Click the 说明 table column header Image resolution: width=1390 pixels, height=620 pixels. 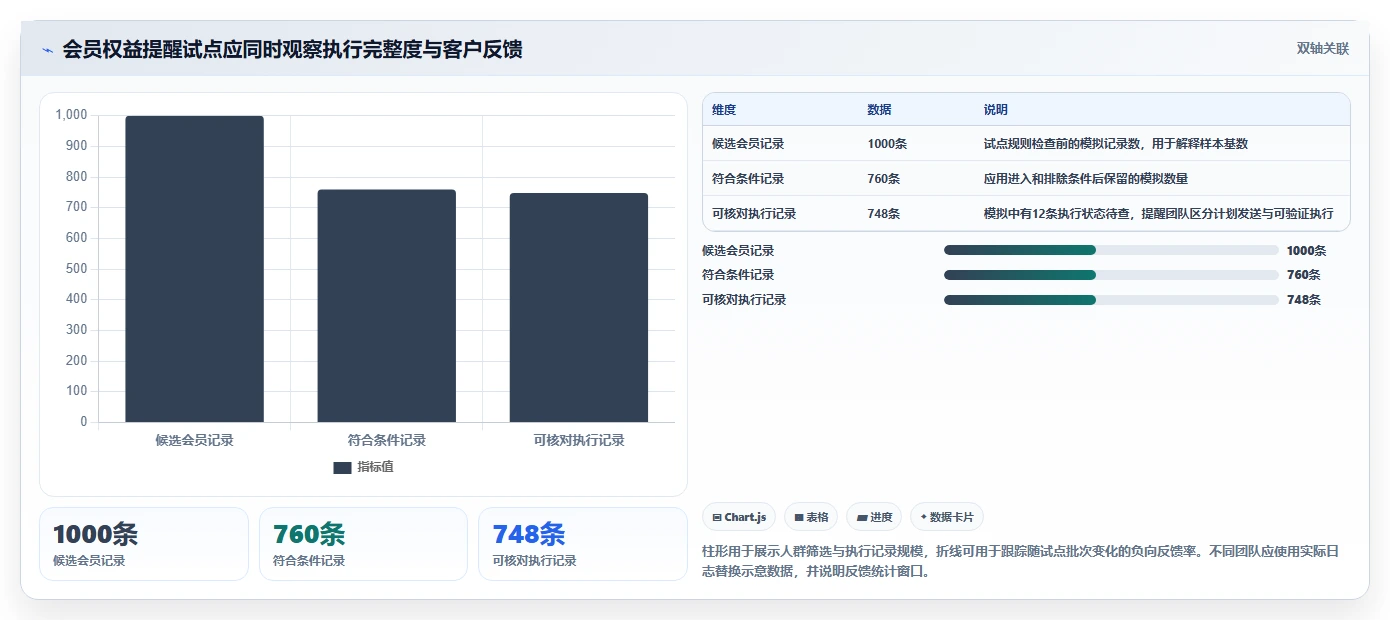click(996, 110)
